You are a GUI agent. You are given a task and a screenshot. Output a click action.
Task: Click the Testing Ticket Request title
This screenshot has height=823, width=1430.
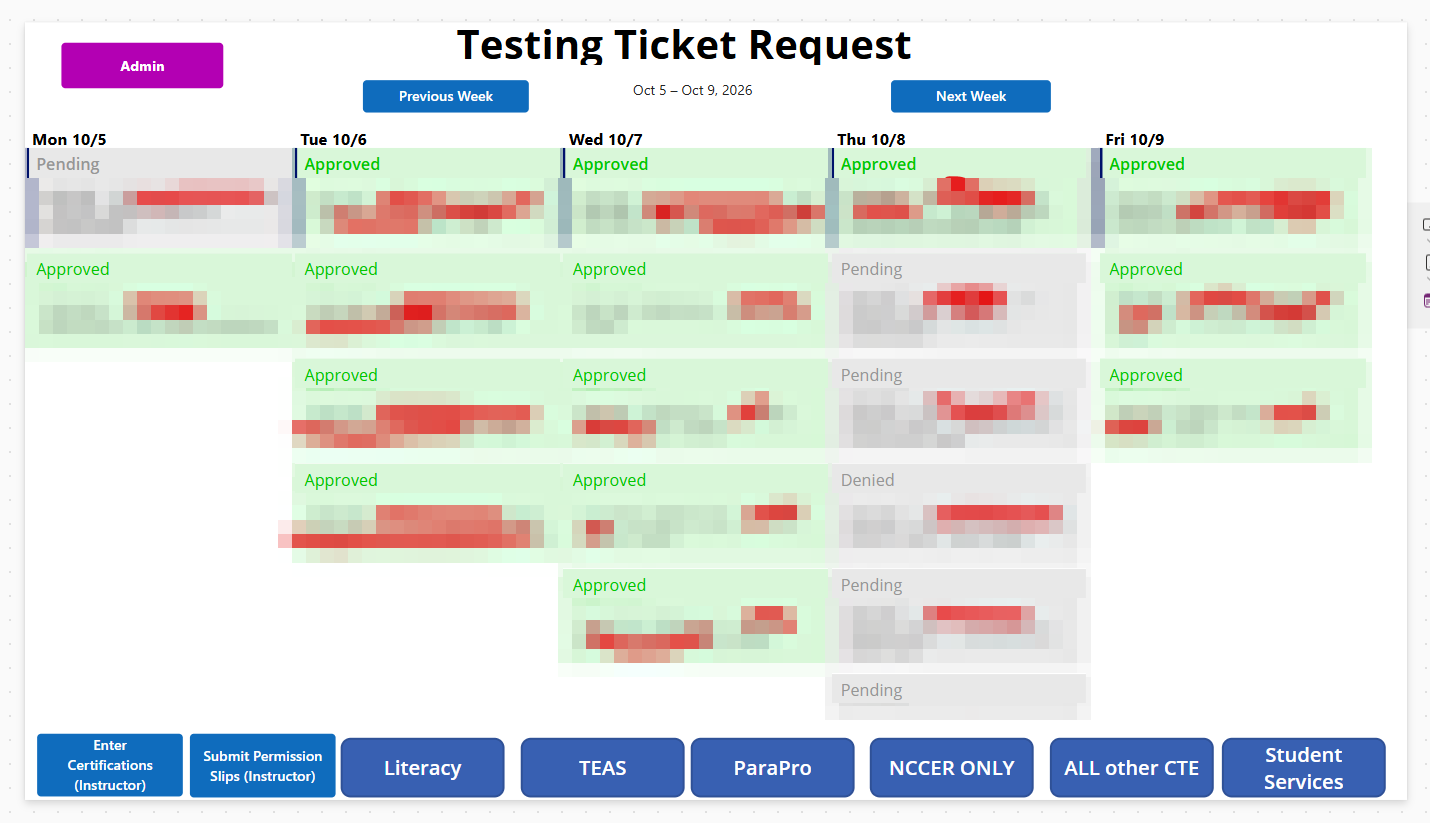click(684, 45)
